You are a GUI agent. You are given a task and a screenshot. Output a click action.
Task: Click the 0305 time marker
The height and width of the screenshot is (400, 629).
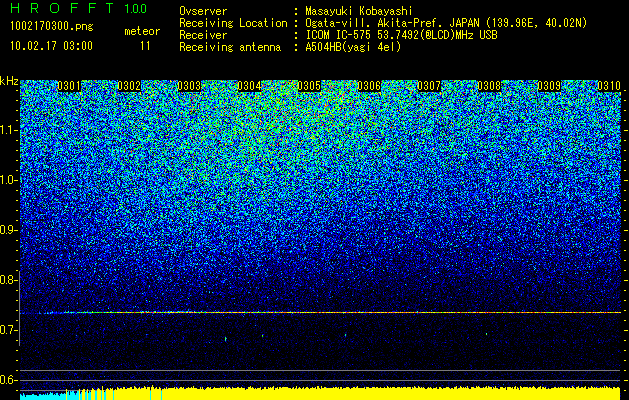pyautogui.click(x=309, y=86)
